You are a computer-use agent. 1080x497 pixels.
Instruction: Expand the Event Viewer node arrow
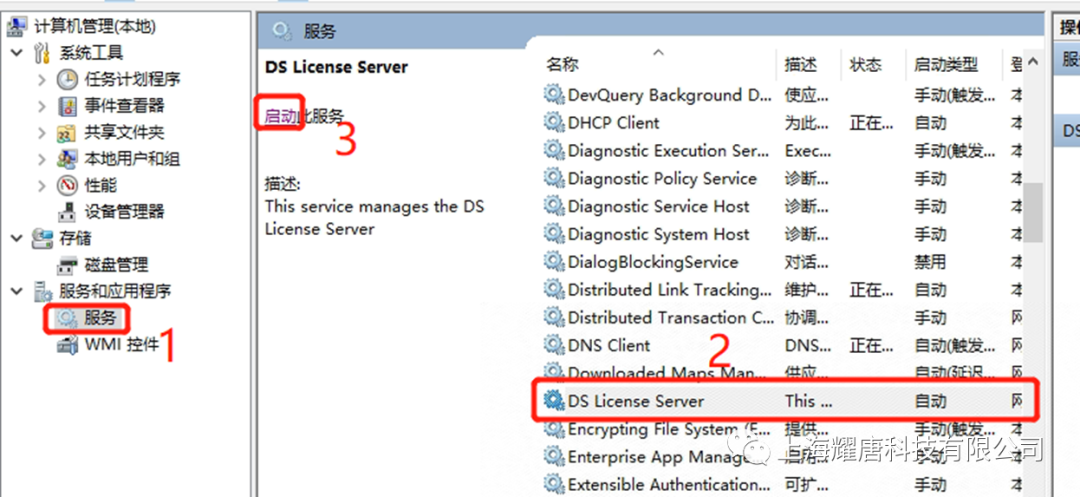tap(42, 106)
